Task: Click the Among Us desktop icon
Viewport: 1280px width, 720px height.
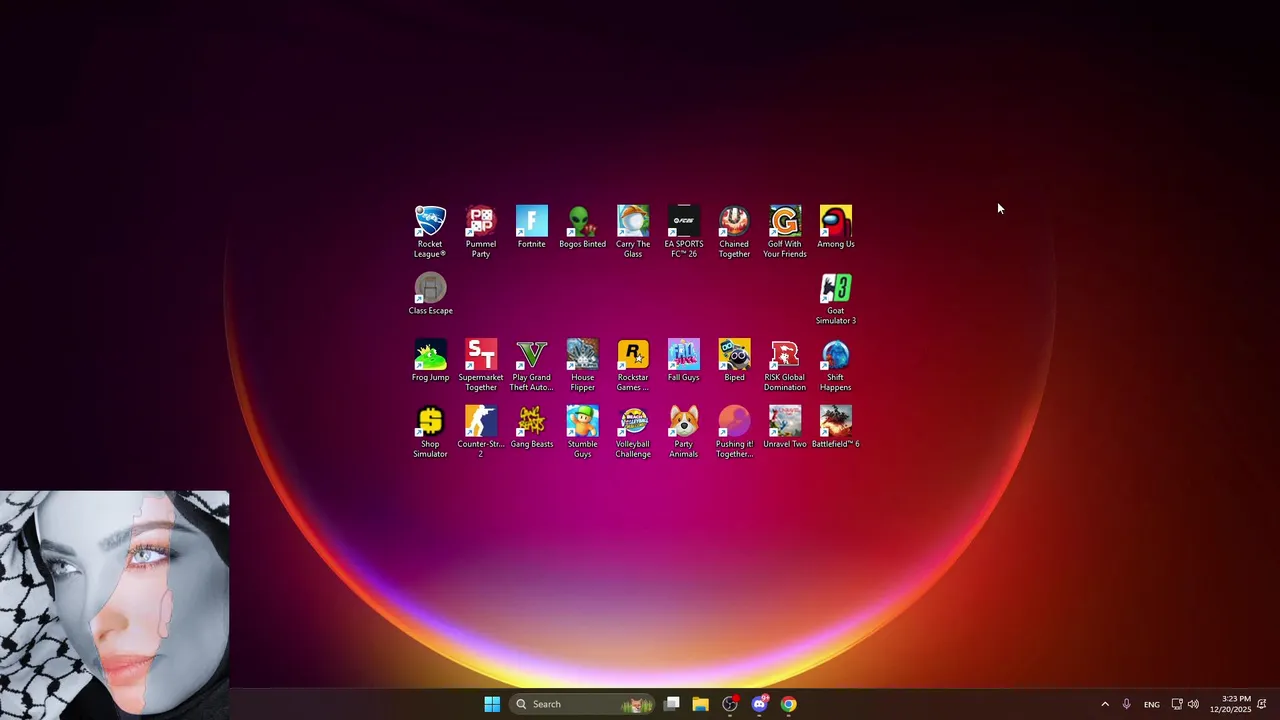Action: [836, 227]
